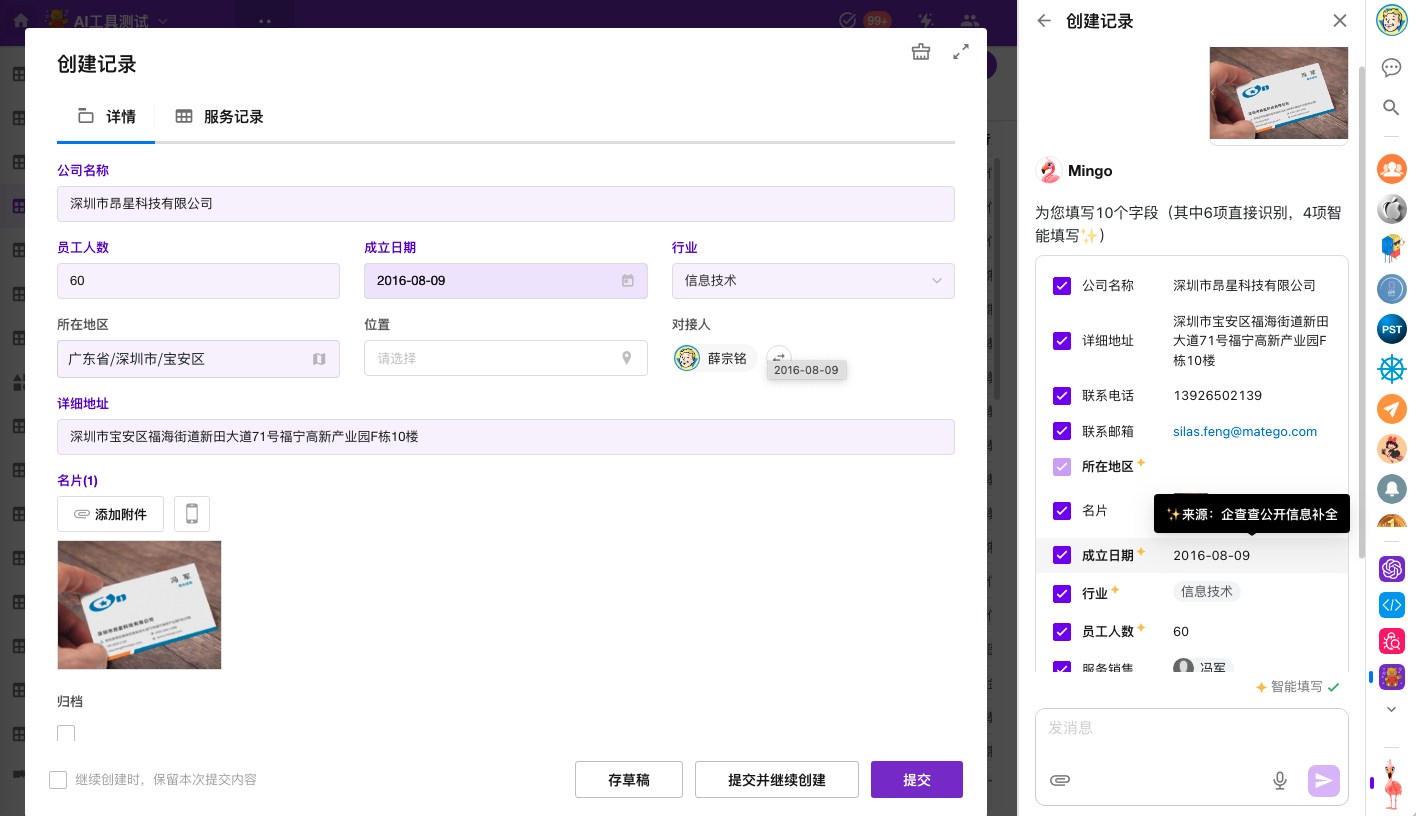Go back using the arrow beside 创建记录
The height and width of the screenshot is (816, 1416).
pyautogui.click(x=1044, y=21)
